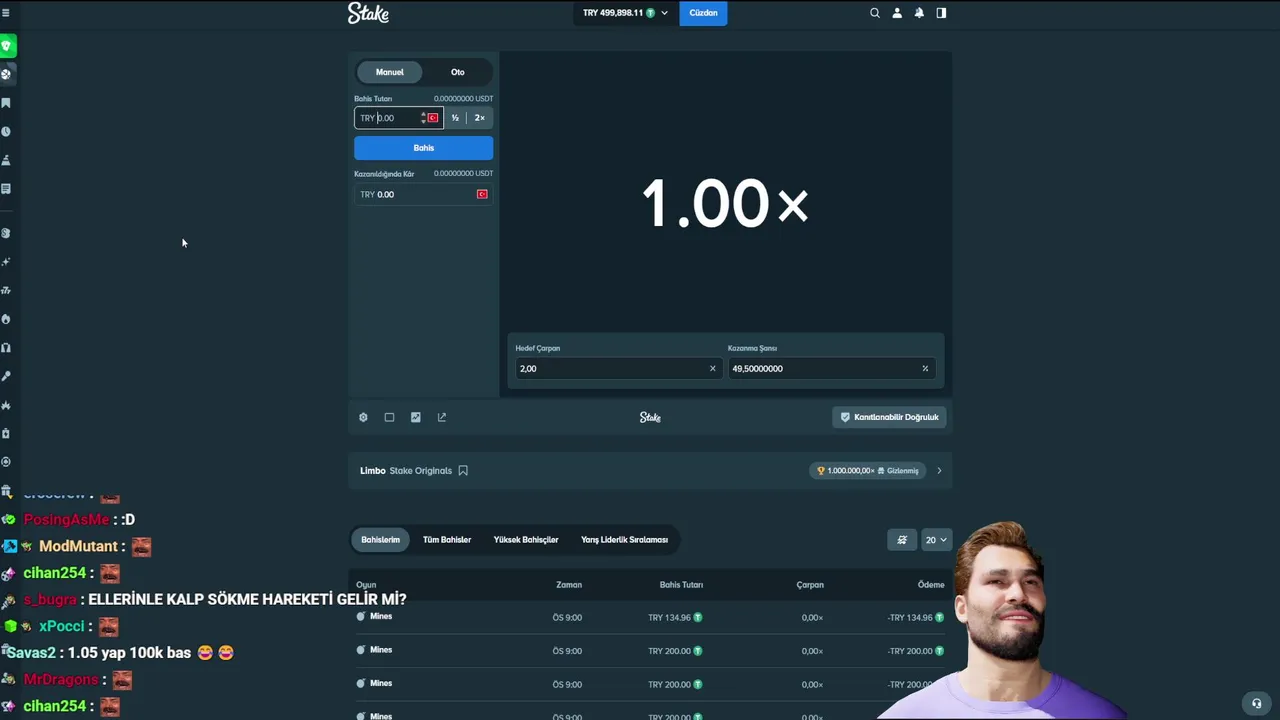Click the sparkle new releases sidebar icon

pyautogui.click(x=6, y=262)
